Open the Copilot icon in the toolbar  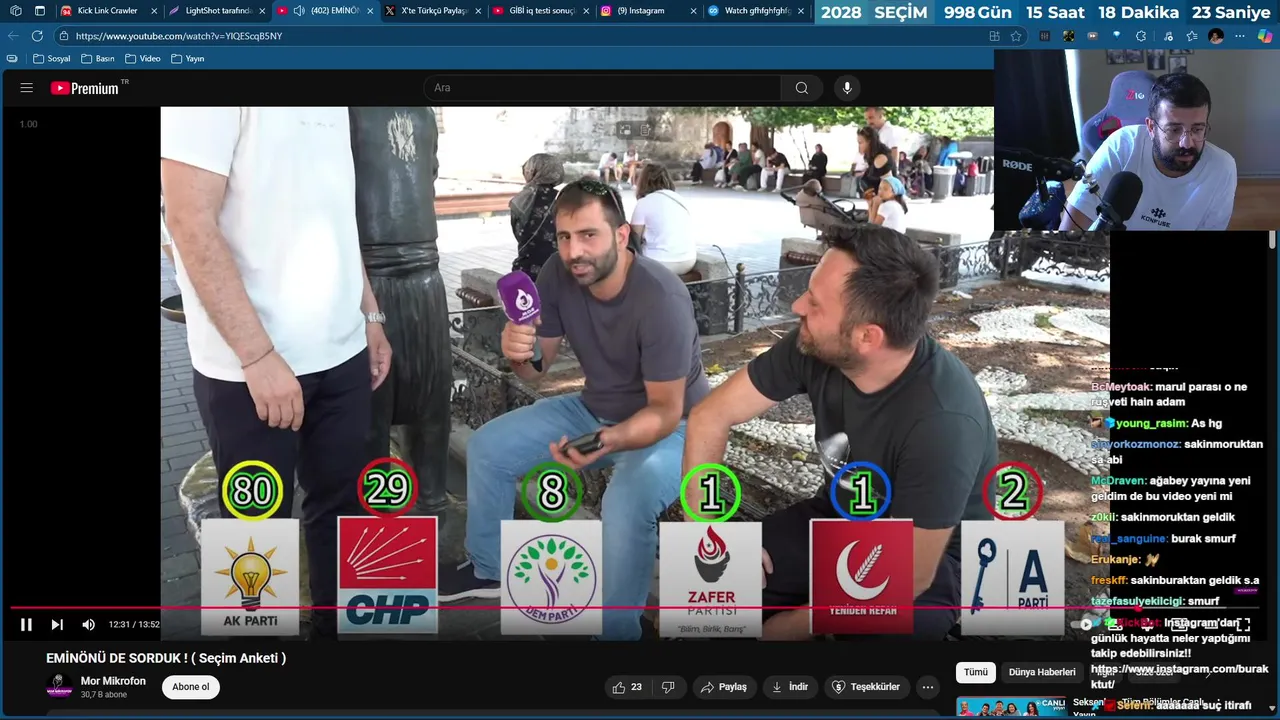click(1265, 36)
